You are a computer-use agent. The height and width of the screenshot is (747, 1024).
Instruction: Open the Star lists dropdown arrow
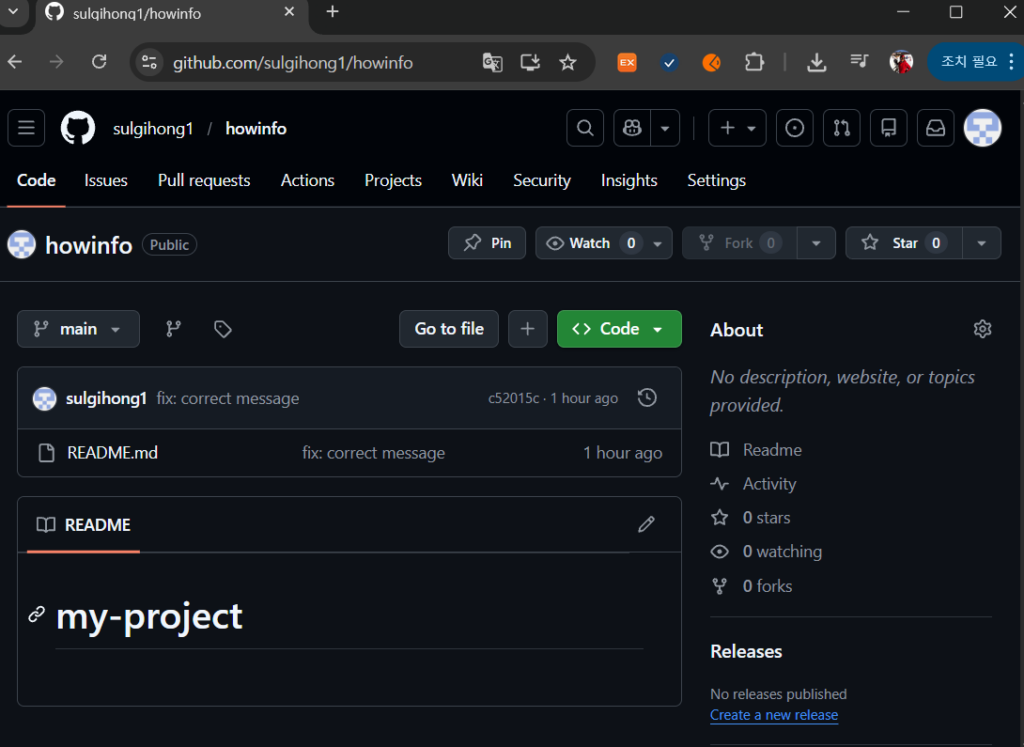tap(982, 243)
